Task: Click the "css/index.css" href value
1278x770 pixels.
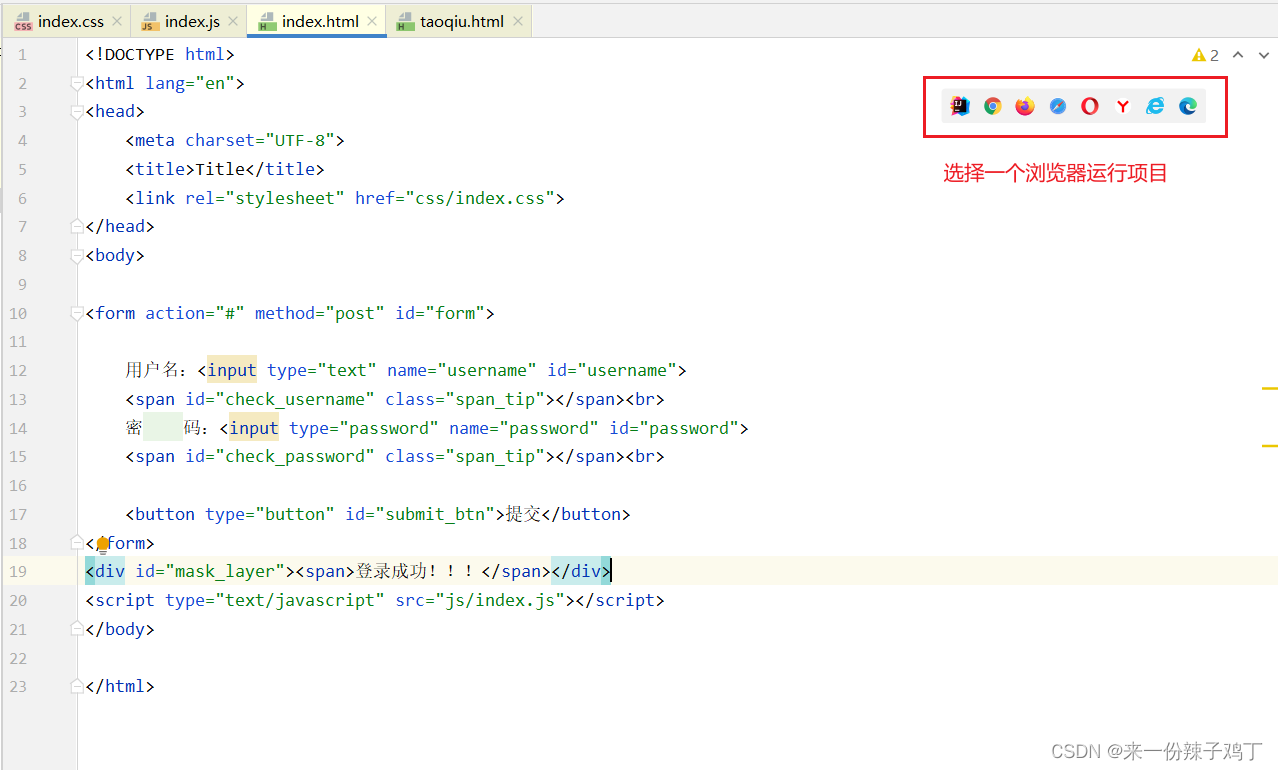Action: click(480, 198)
